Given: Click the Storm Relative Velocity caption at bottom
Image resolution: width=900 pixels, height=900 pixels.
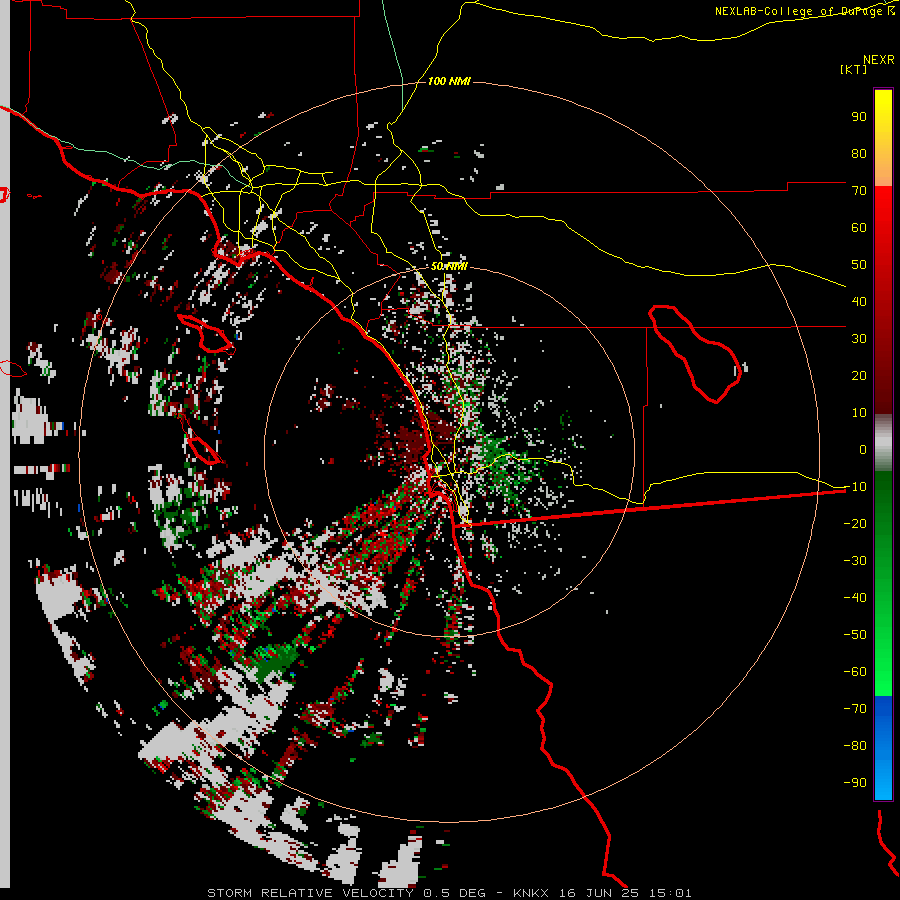Looking at the screenshot, I should [449, 893].
